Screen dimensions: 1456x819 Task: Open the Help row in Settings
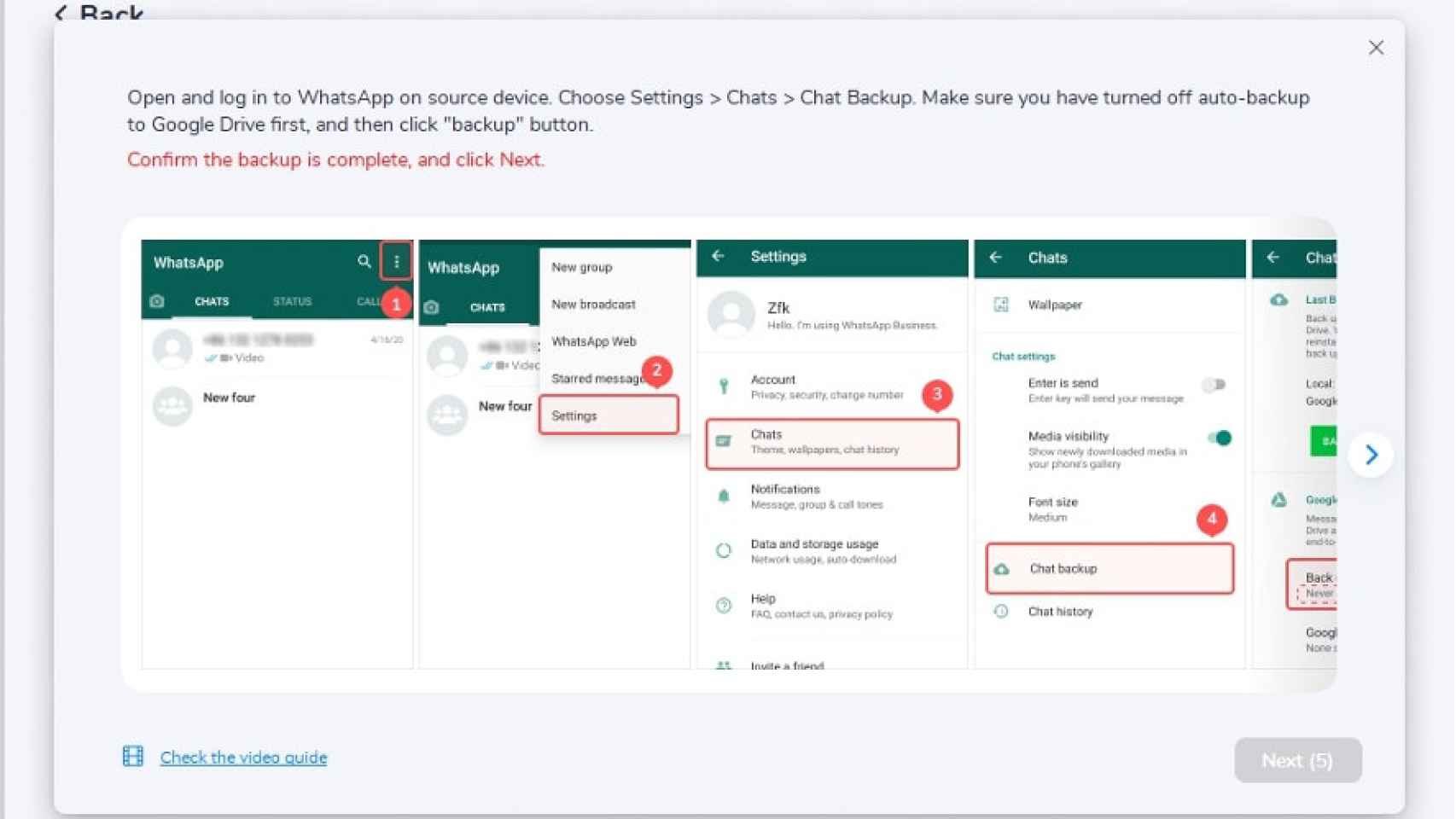pyautogui.click(x=832, y=606)
